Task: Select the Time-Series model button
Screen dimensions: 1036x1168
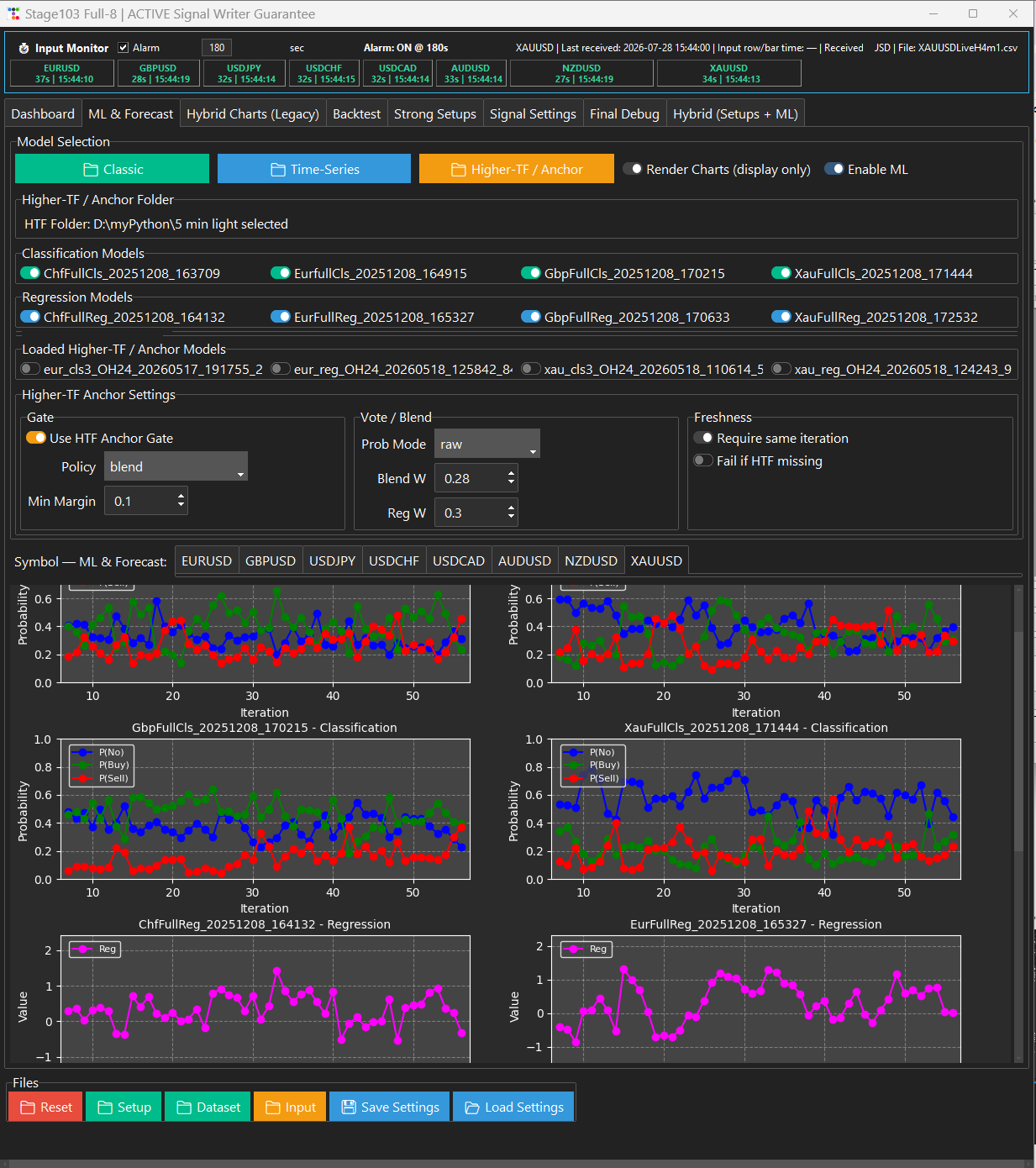Action: [x=314, y=169]
